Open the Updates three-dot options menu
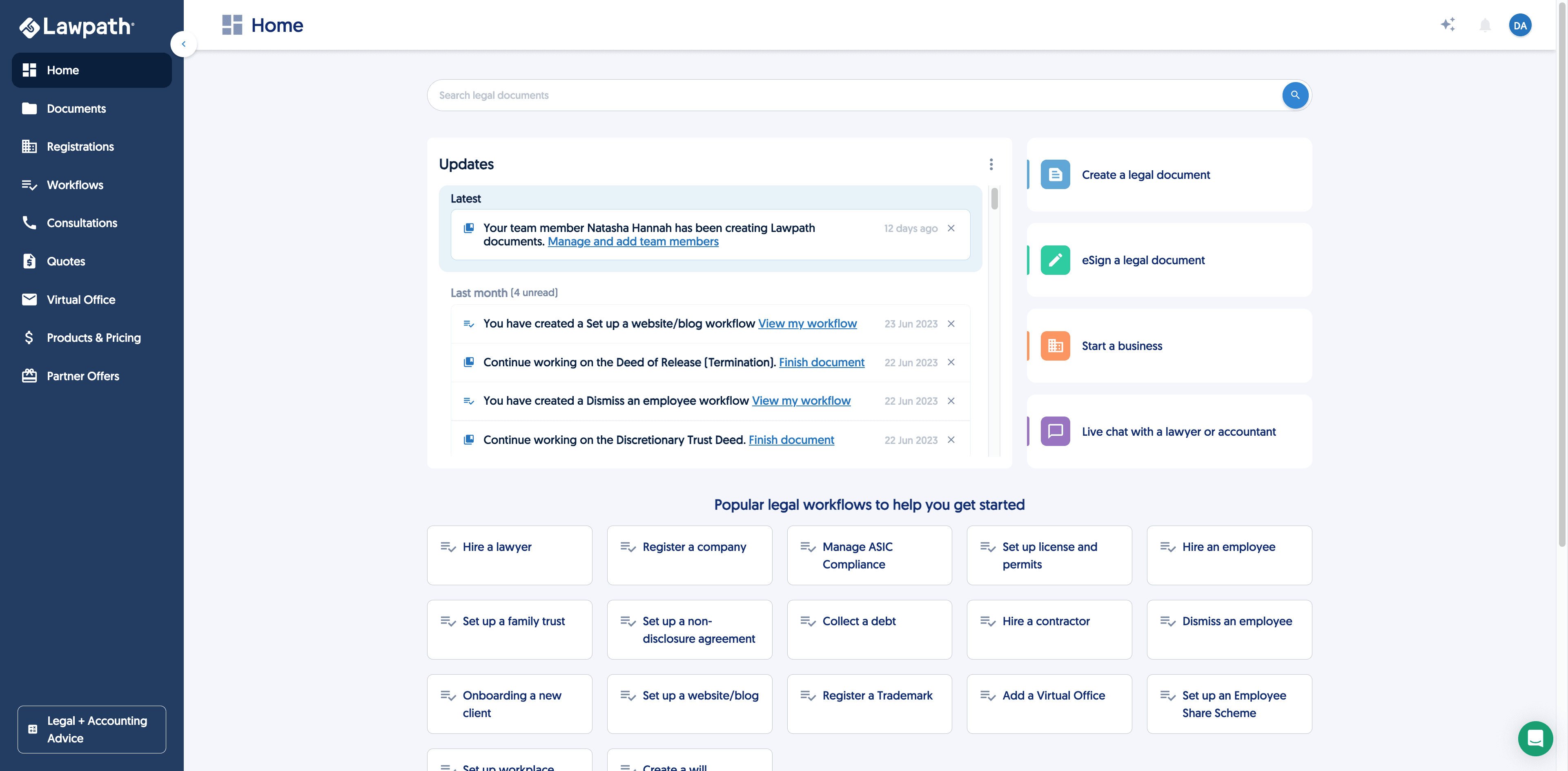1568x771 pixels. click(x=991, y=164)
